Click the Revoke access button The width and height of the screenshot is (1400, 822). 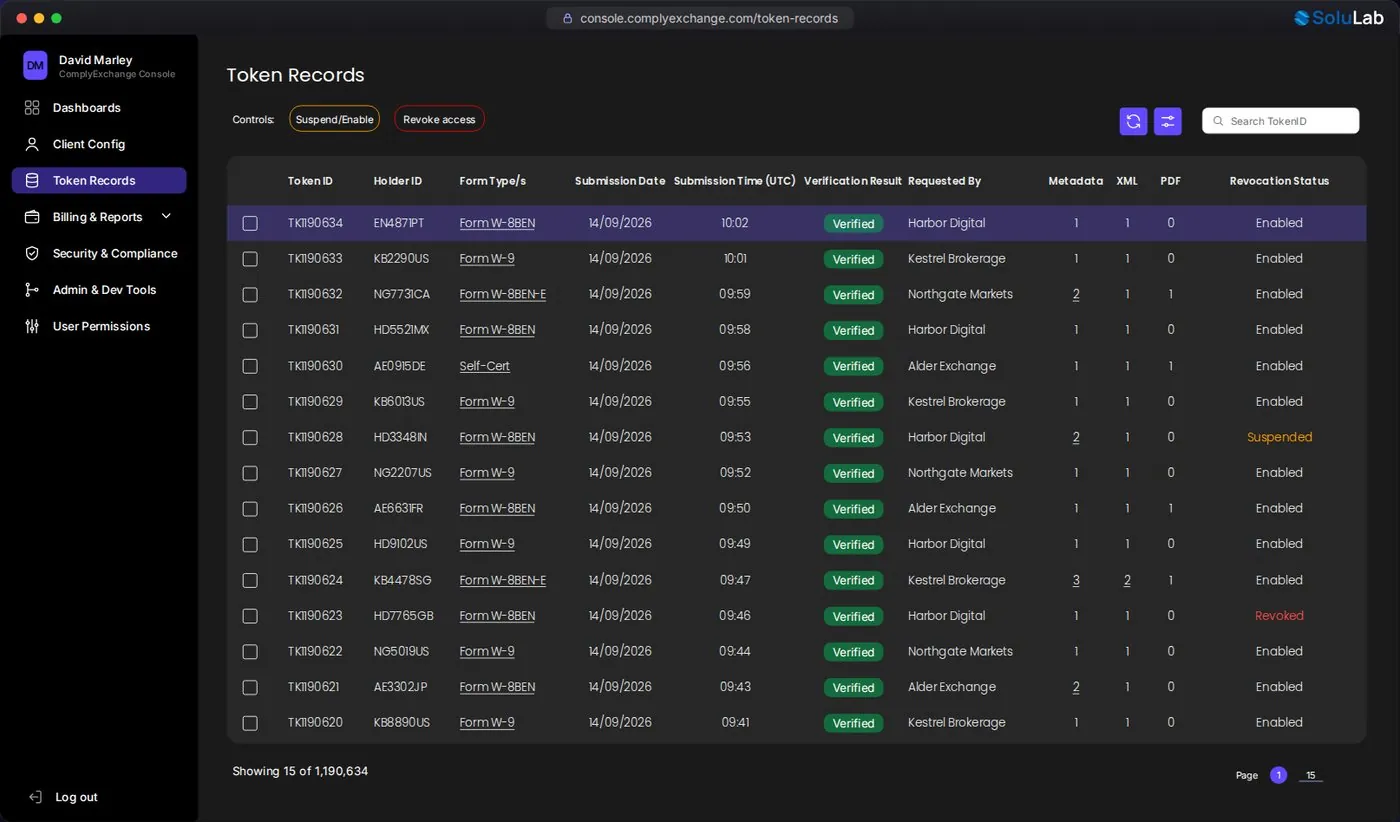439,119
